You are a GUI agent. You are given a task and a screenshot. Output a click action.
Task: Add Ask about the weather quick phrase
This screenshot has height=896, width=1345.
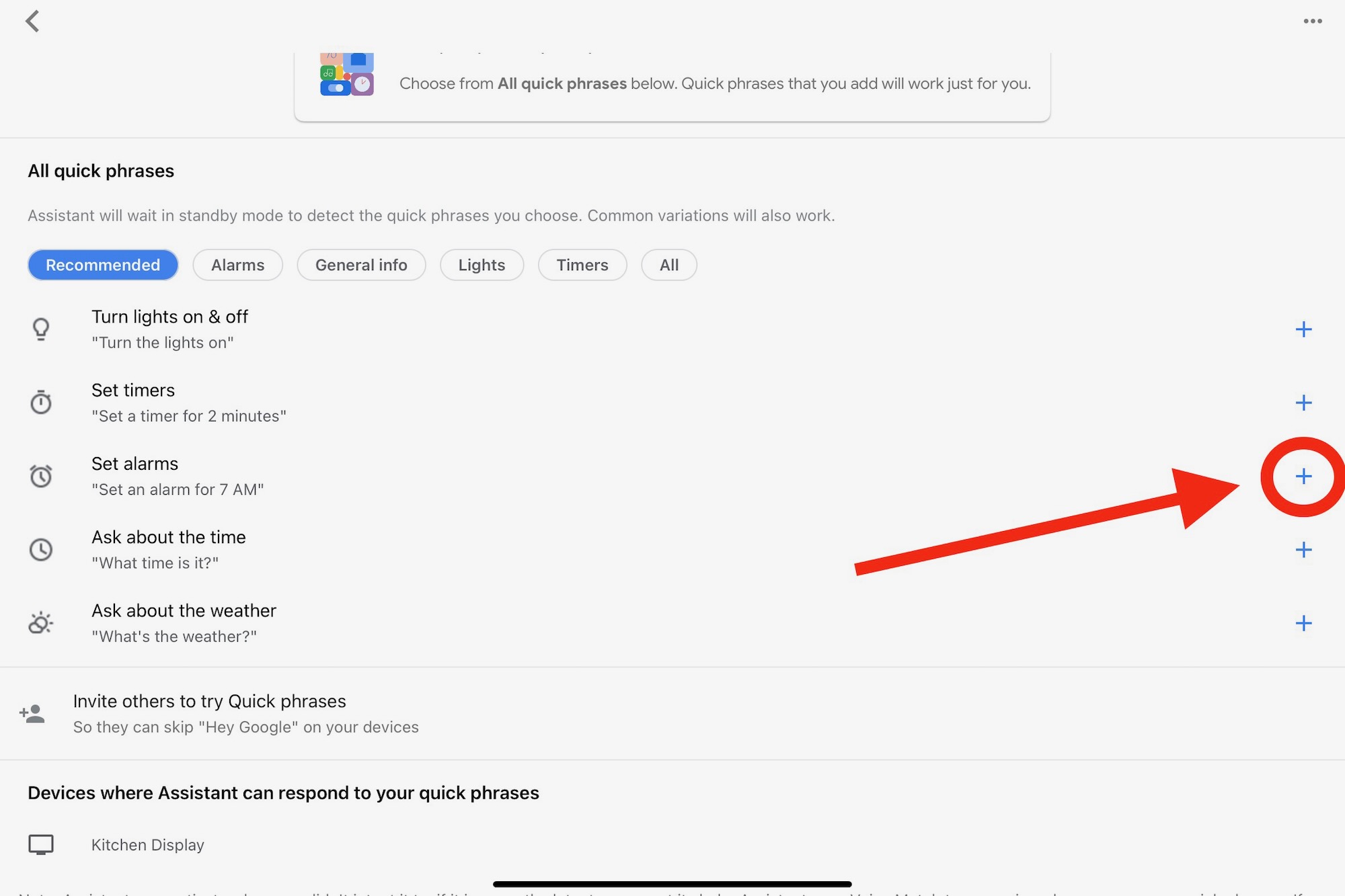[x=1303, y=622]
